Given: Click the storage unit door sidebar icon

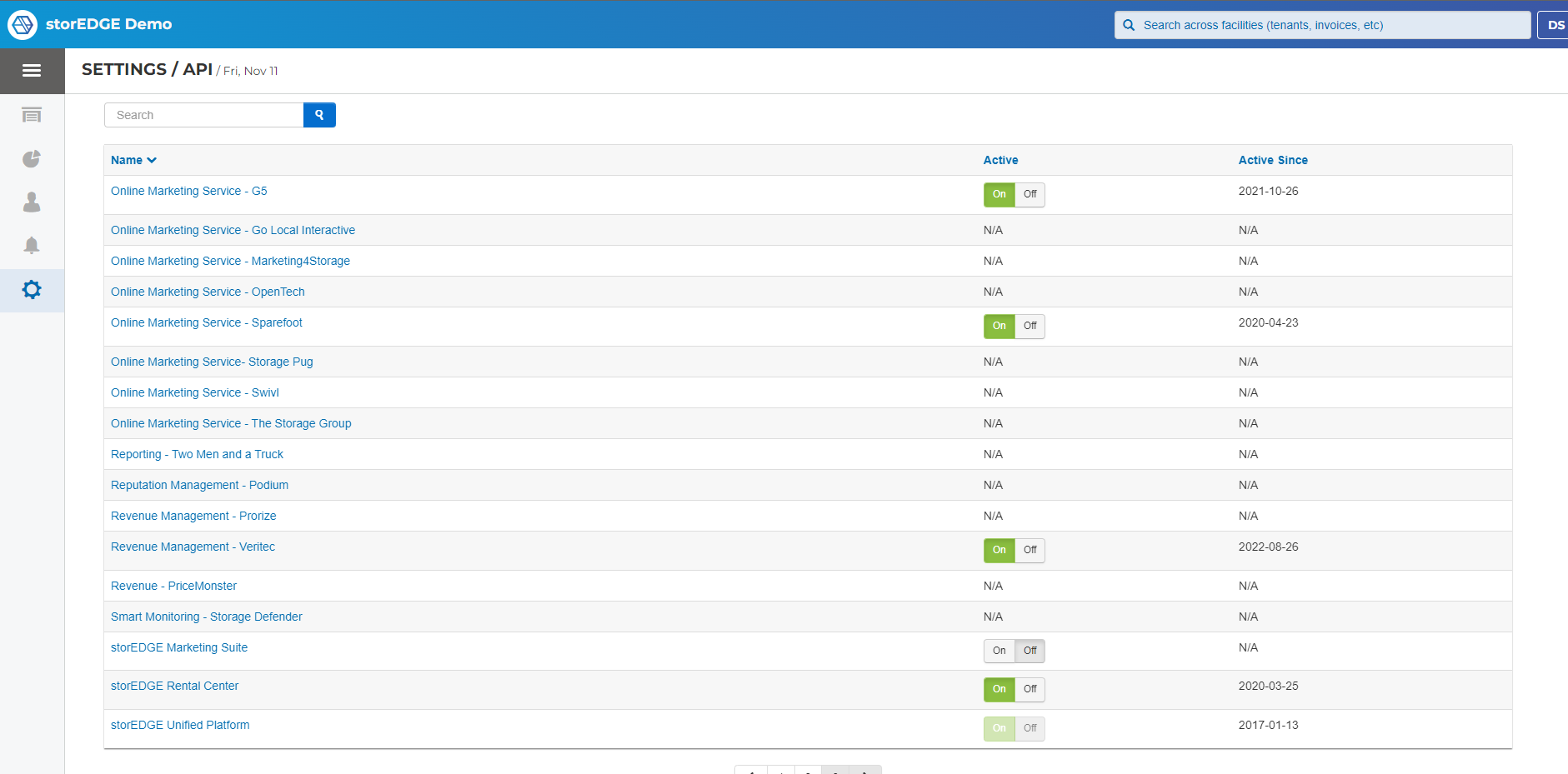Looking at the screenshot, I should click(32, 116).
